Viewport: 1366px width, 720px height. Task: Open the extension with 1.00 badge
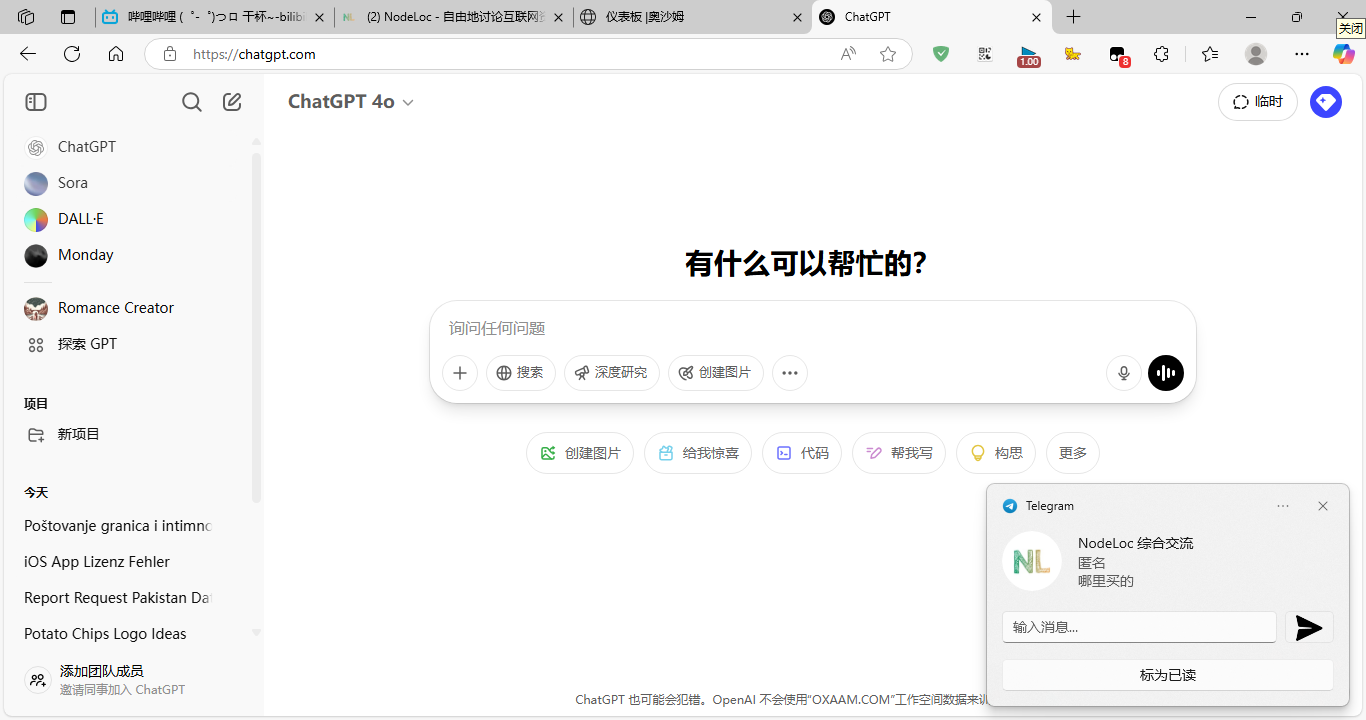(1029, 56)
